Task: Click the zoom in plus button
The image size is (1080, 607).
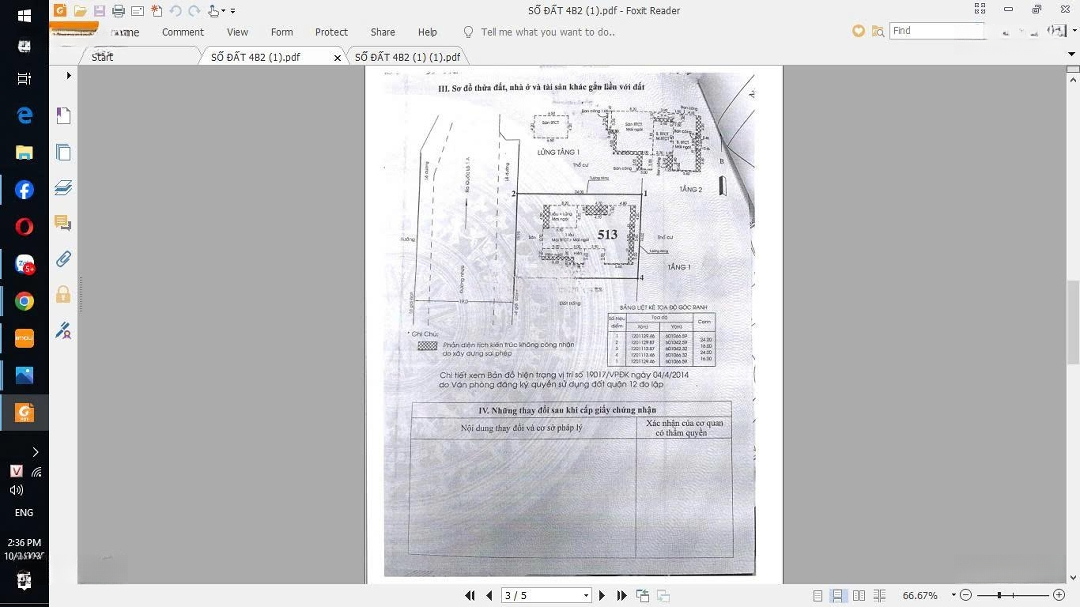Action: click(x=1060, y=596)
